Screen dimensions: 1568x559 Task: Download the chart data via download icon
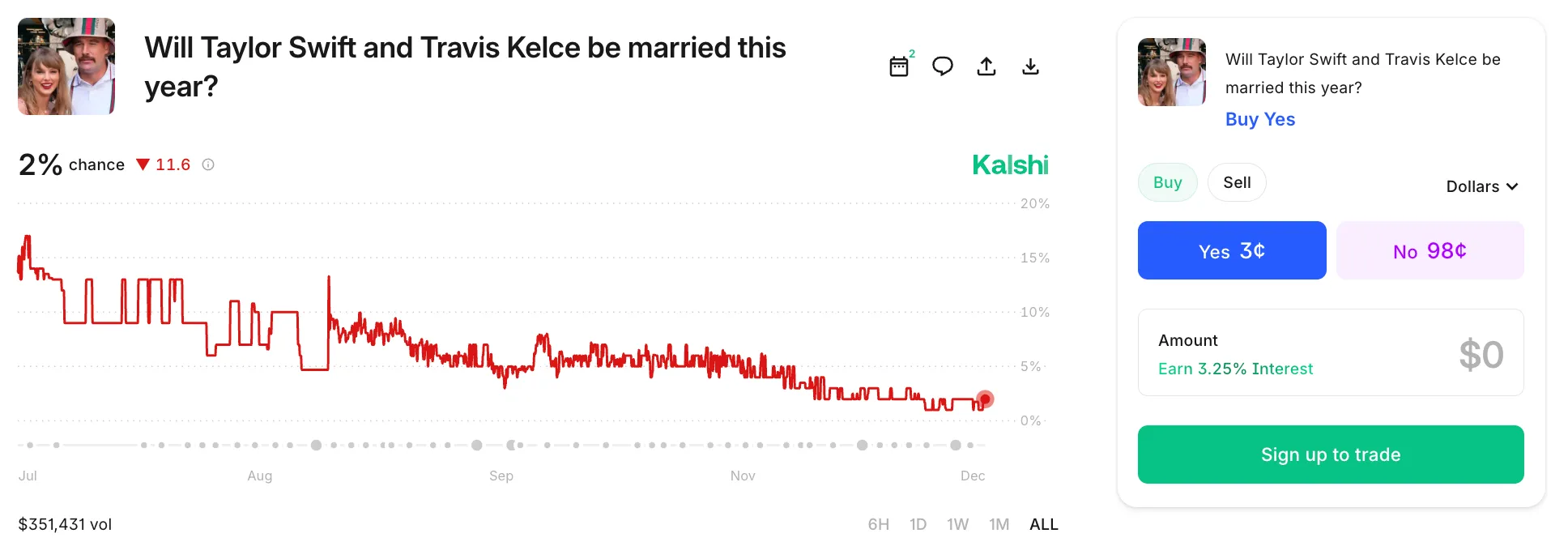(x=1030, y=66)
